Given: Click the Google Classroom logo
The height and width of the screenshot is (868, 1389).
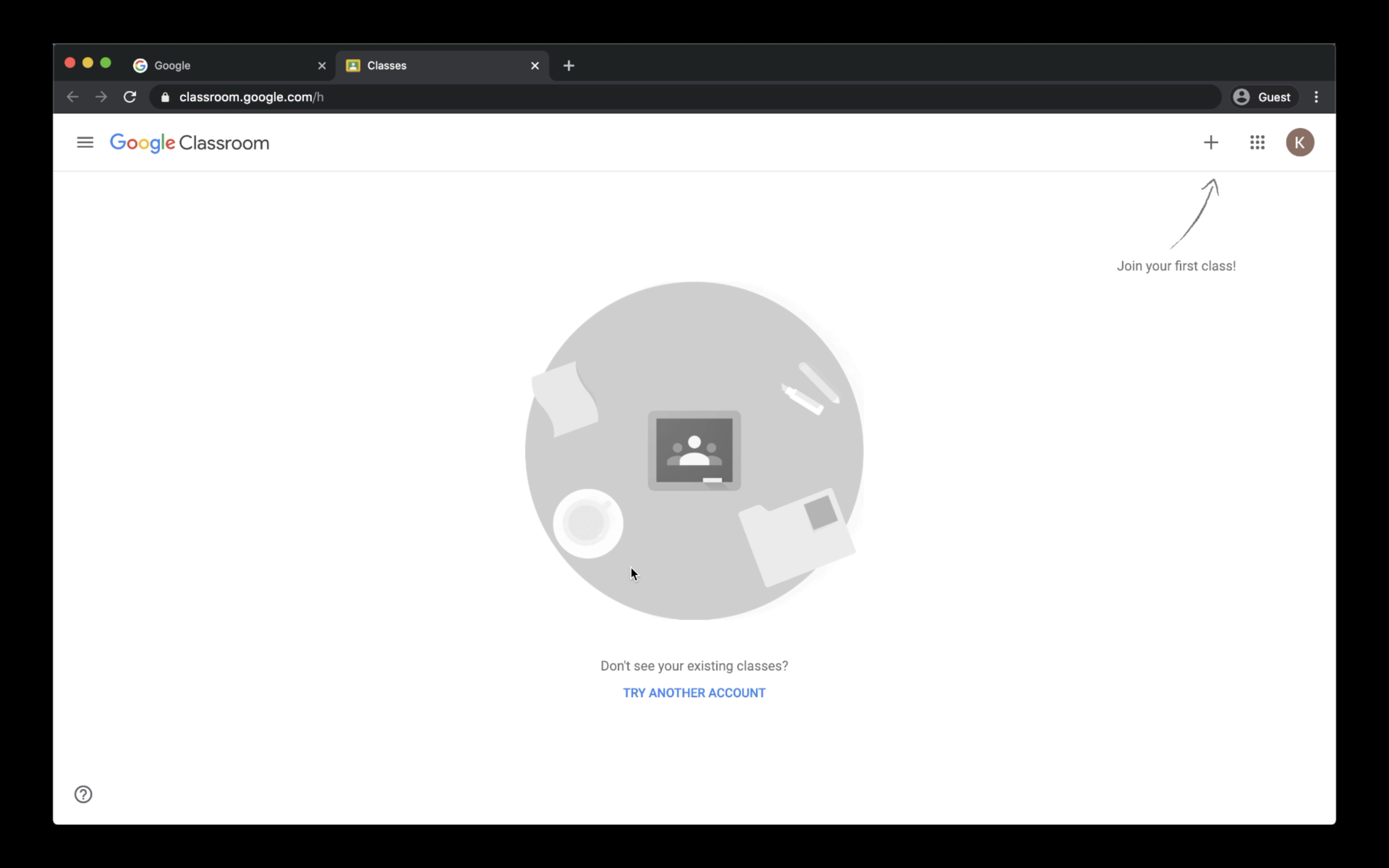Looking at the screenshot, I should pos(190,143).
